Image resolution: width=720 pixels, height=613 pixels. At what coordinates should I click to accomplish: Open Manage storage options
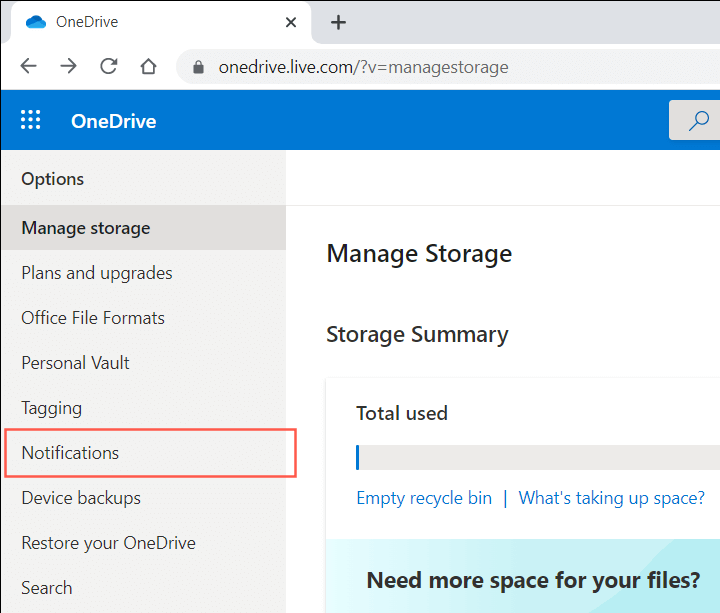pos(86,228)
